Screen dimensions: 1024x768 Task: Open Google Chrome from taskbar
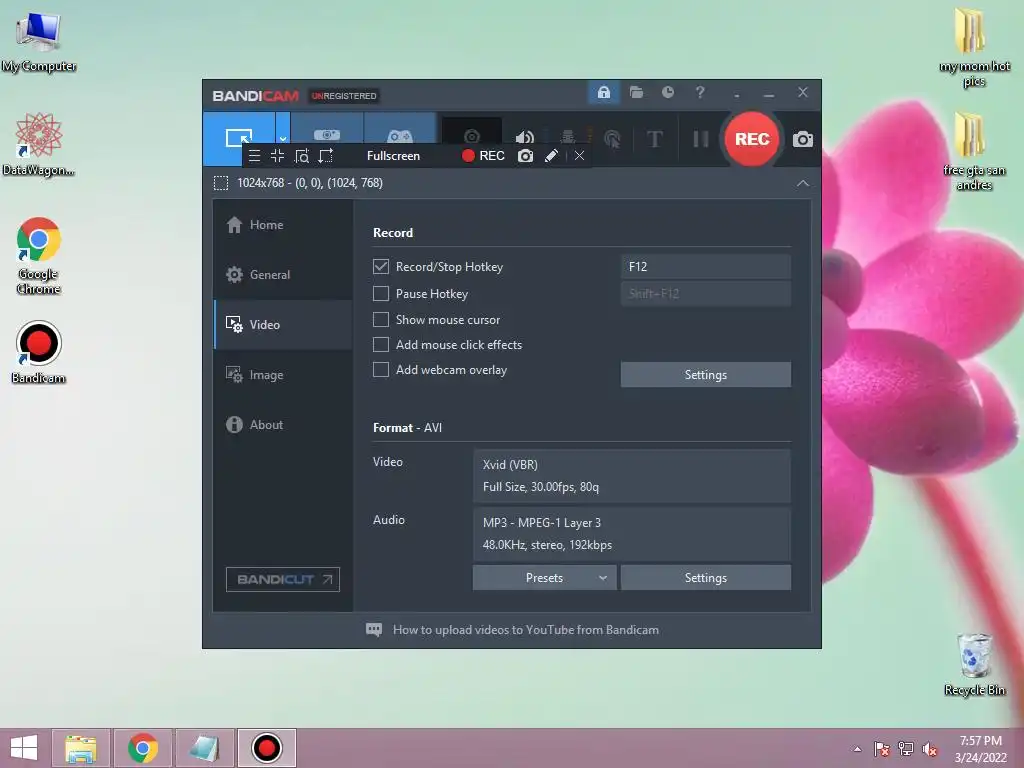click(x=143, y=748)
